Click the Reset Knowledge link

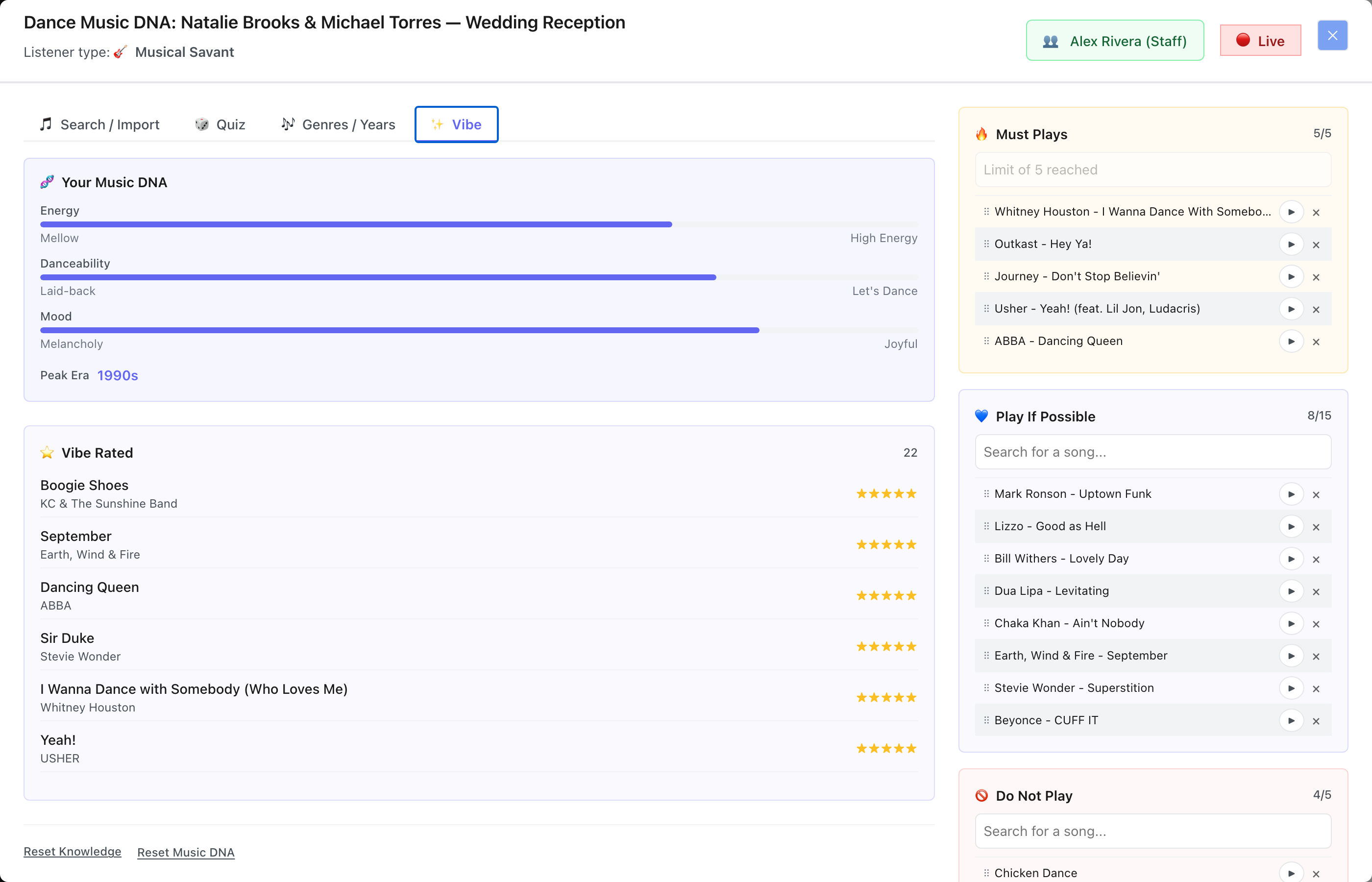pos(72,852)
